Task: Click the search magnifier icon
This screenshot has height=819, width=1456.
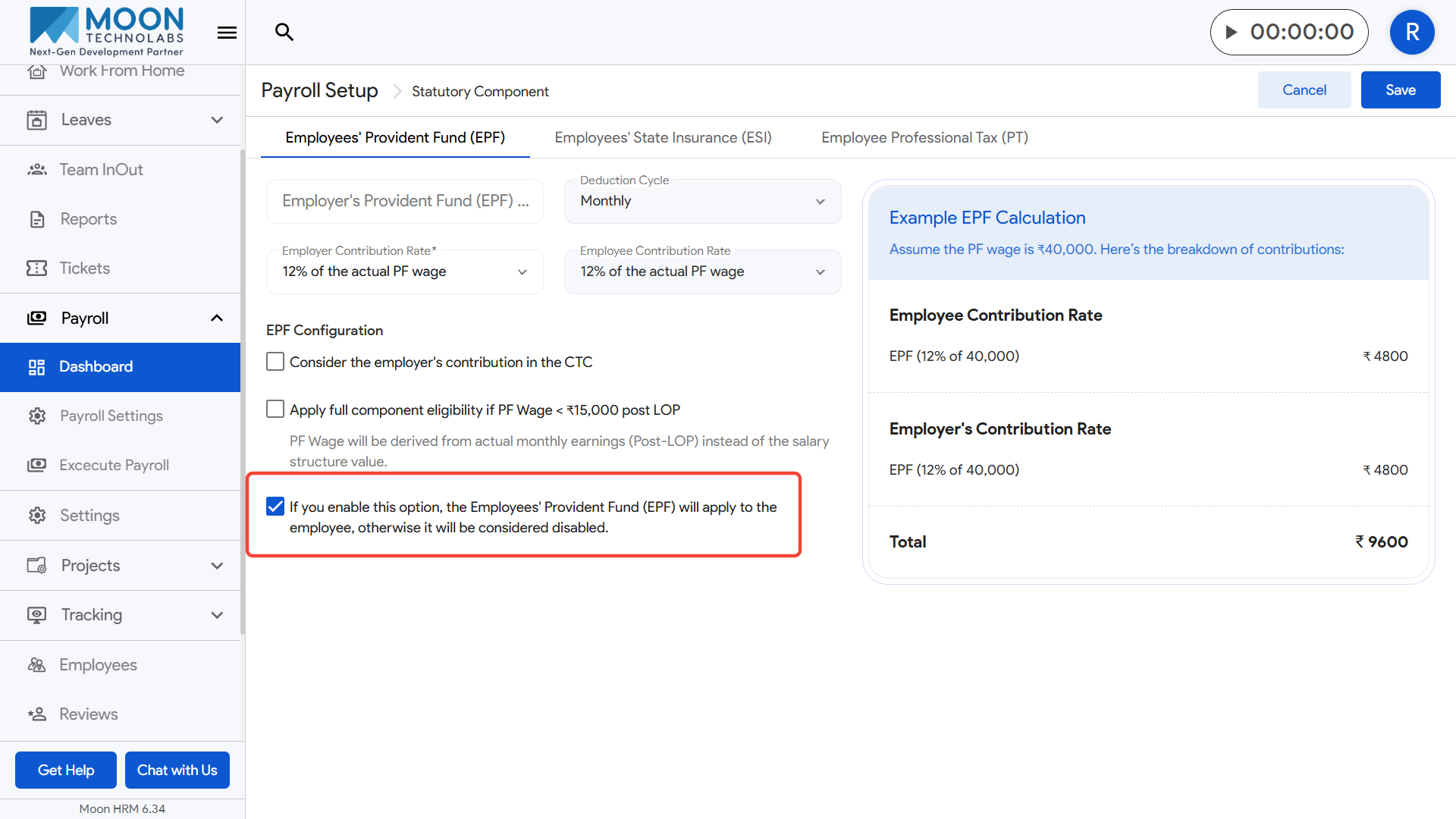Action: click(284, 32)
